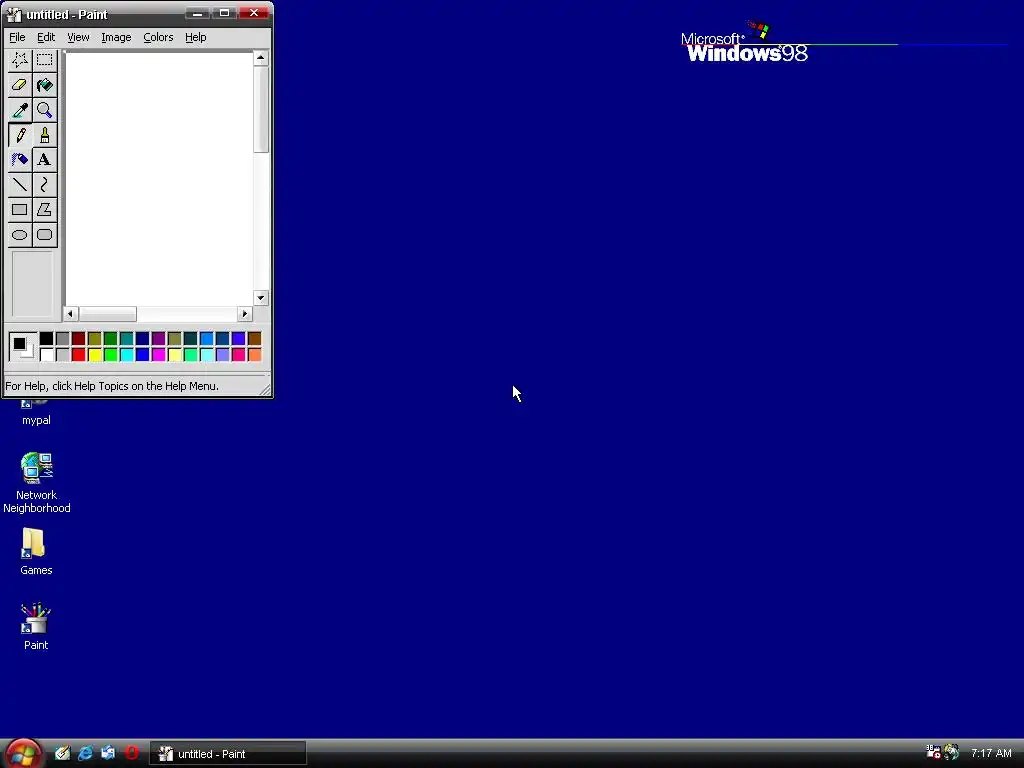Activate the Pick Color eyedropper tool

[x=20, y=110]
